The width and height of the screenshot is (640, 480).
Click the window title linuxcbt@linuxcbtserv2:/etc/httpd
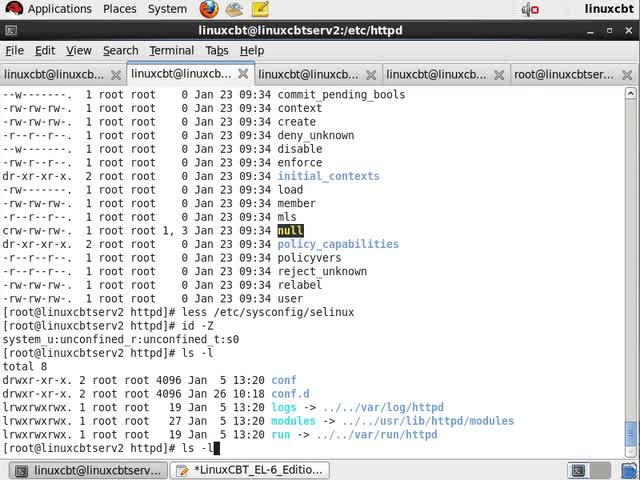[x=300, y=31]
